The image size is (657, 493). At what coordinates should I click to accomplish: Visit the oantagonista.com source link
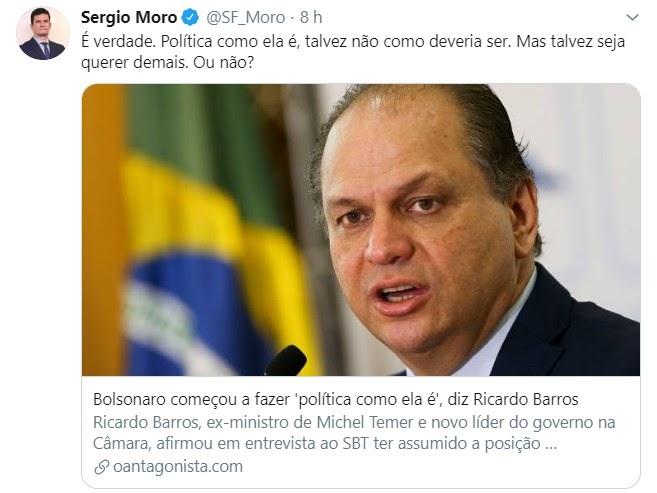178,467
